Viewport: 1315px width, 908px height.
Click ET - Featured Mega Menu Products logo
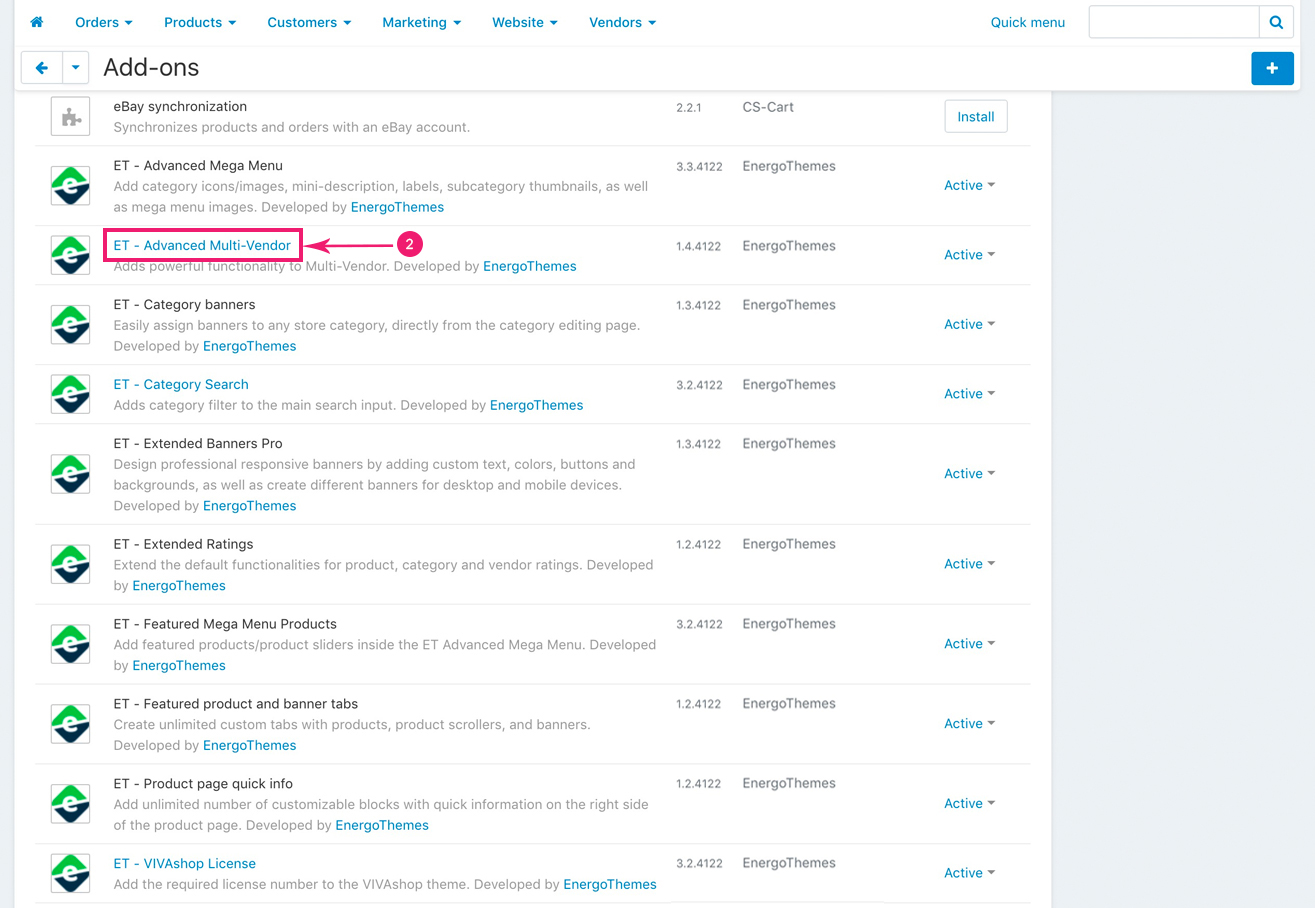pyautogui.click(x=71, y=644)
